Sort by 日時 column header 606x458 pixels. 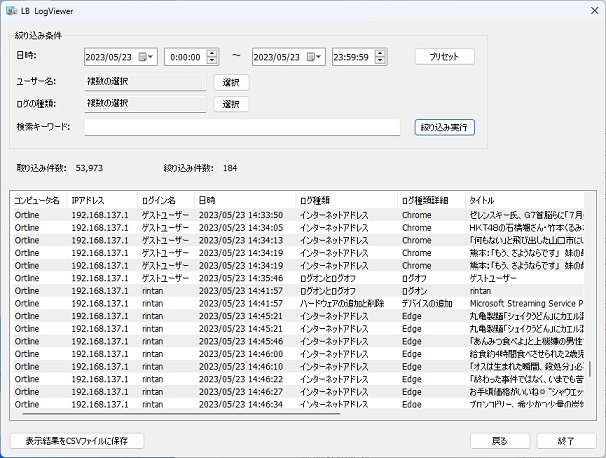[x=245, y=200]
